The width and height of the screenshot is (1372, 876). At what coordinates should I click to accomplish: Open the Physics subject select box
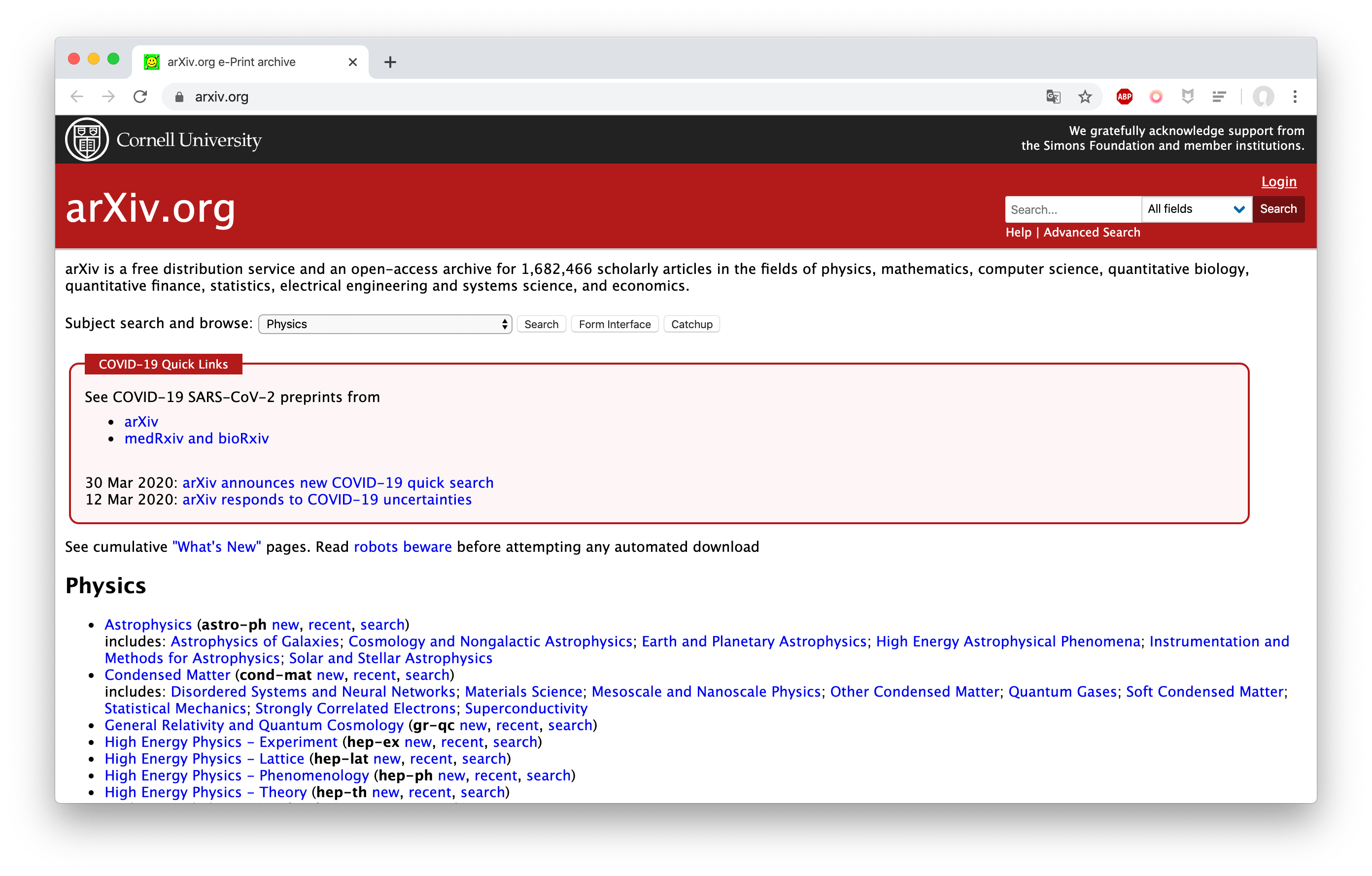click(x=386, y=324)
